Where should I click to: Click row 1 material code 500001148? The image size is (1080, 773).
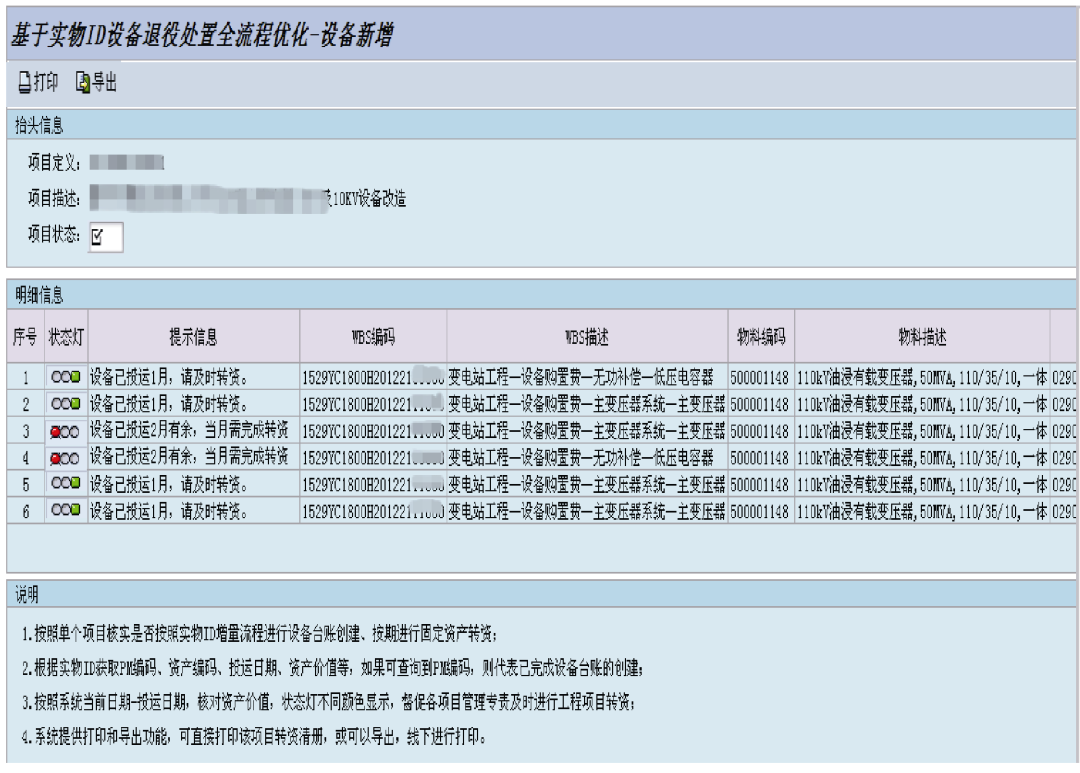click(x=760, y=378)
